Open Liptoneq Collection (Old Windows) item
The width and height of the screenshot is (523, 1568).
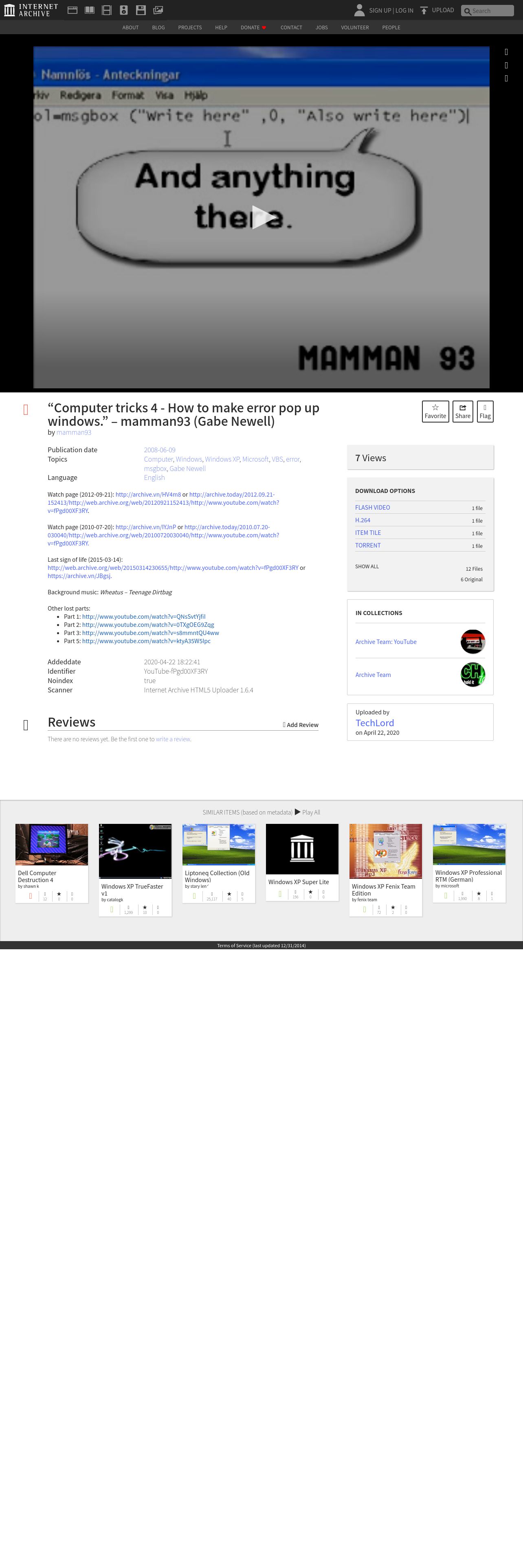click(x=219, y=864)
